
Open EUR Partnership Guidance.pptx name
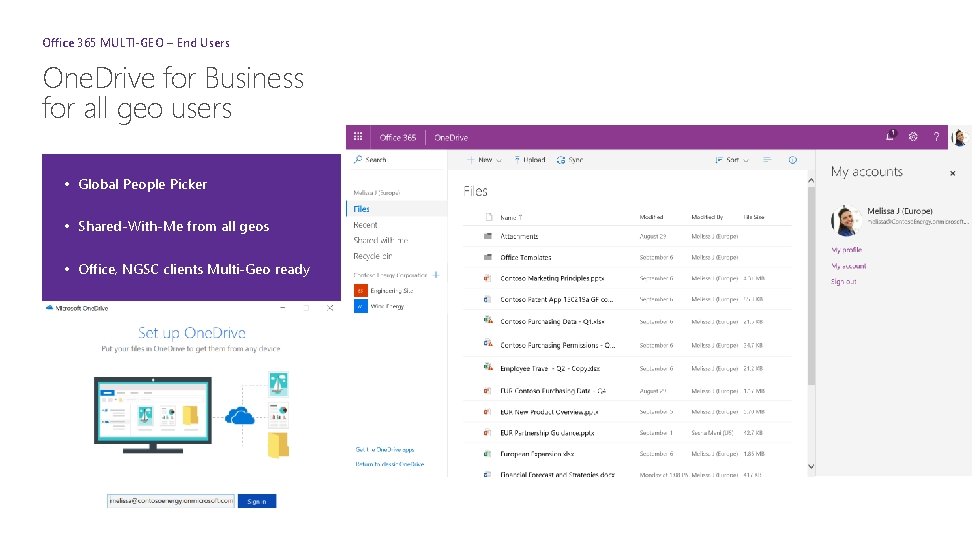(547, 432)
